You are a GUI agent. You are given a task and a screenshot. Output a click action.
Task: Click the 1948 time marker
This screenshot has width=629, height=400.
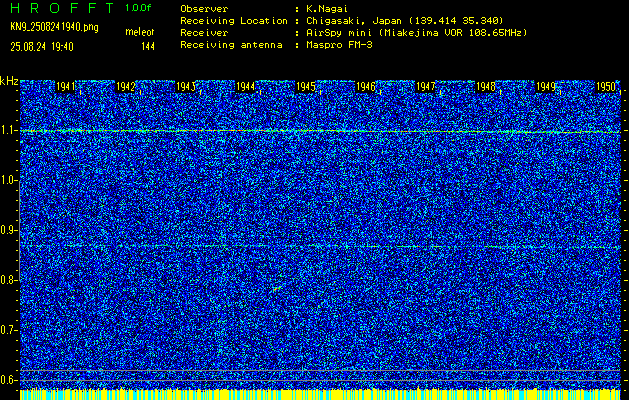pyautogui.click(x=485, y=87)
